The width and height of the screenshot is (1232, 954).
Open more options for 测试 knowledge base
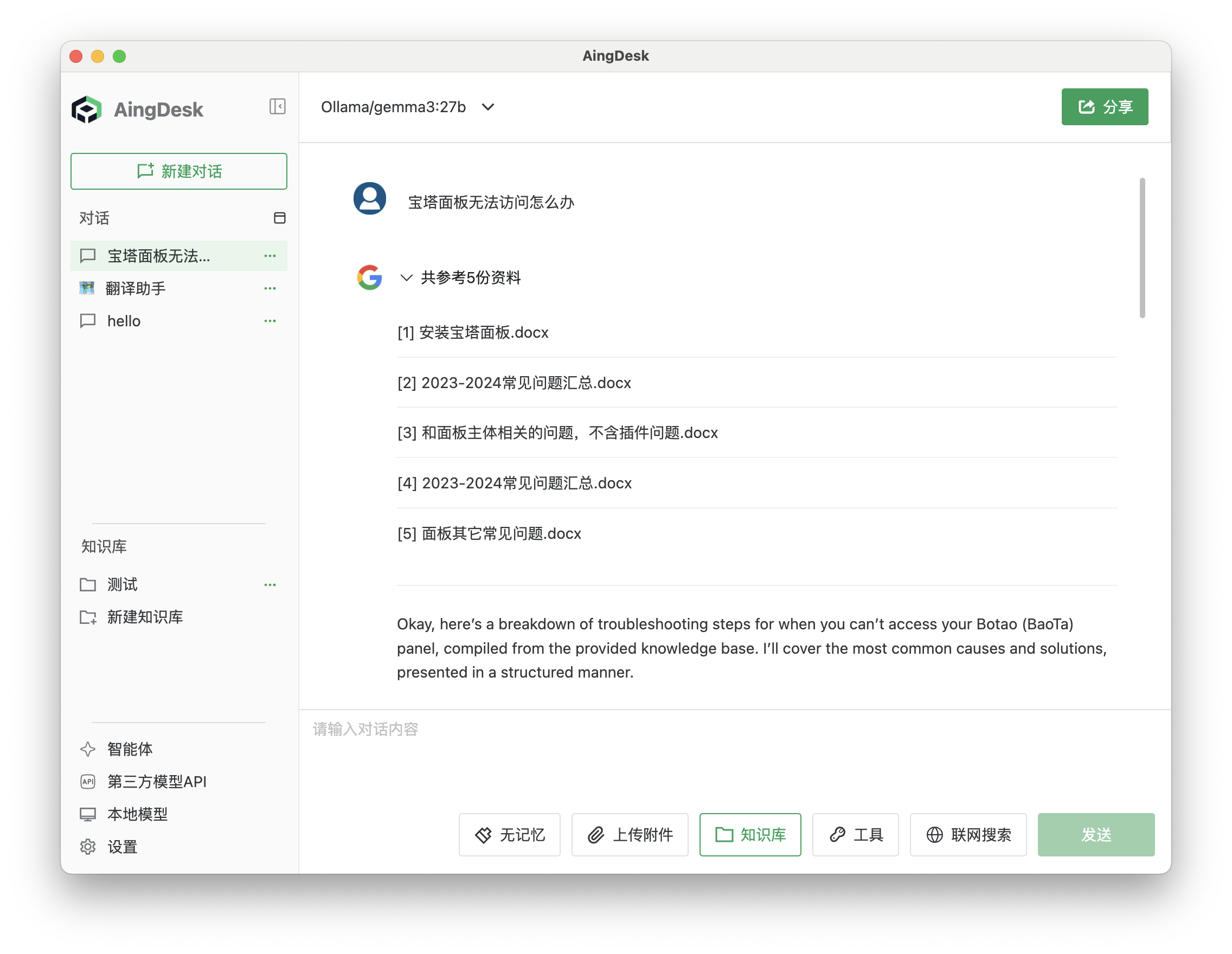click(x=270, y=585)
